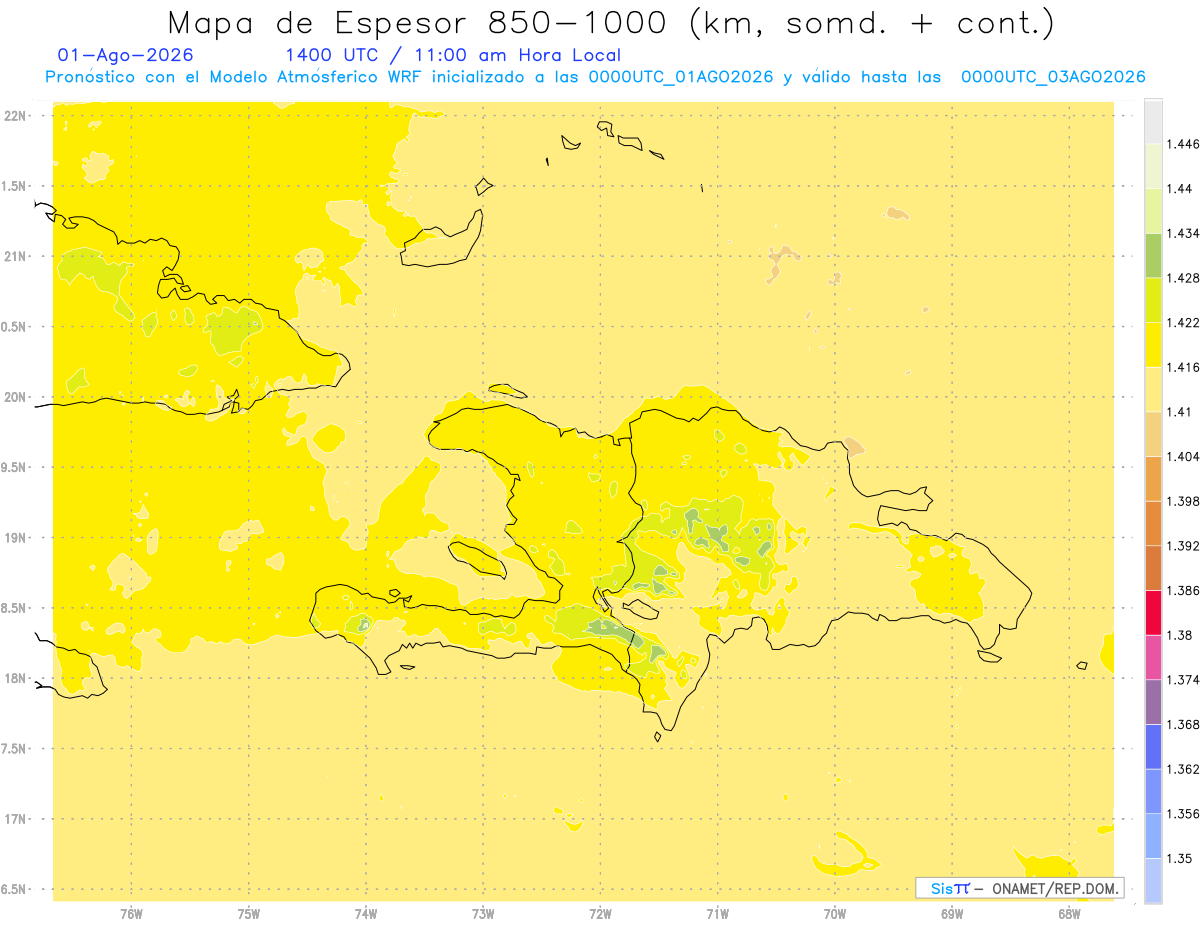Viewport: 1200px width, 927px height.
Task: Click the longitude label '73W'
Action: pos(483,914)
